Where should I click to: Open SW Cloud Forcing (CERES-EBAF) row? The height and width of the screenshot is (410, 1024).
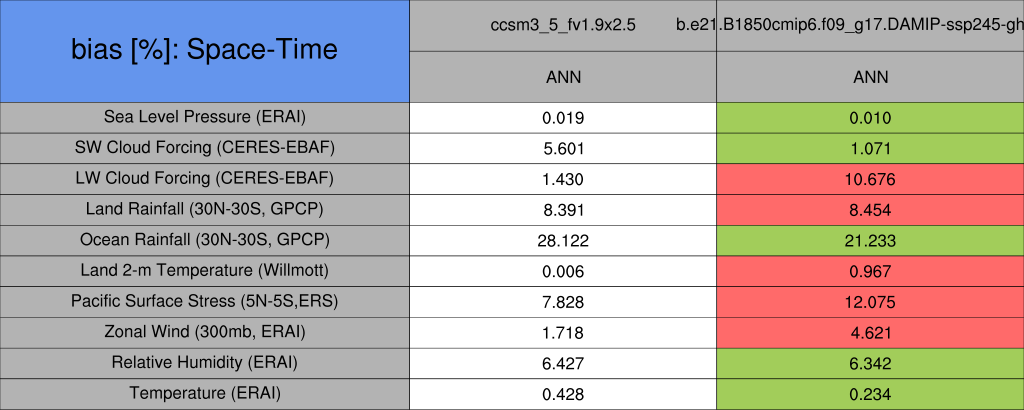coord(204,148)
